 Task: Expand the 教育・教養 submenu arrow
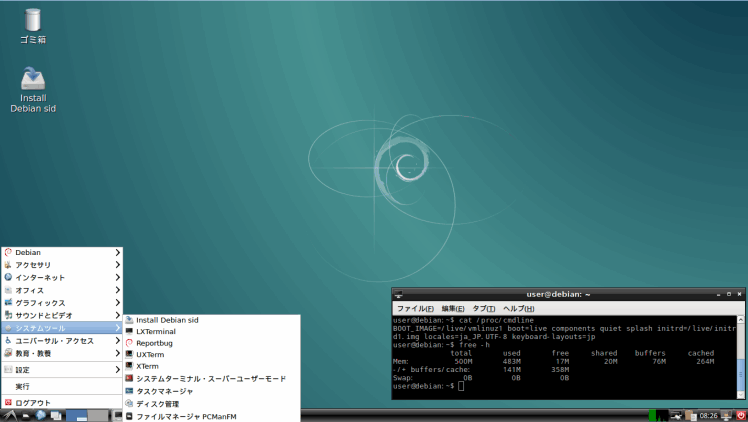point(117,353)
